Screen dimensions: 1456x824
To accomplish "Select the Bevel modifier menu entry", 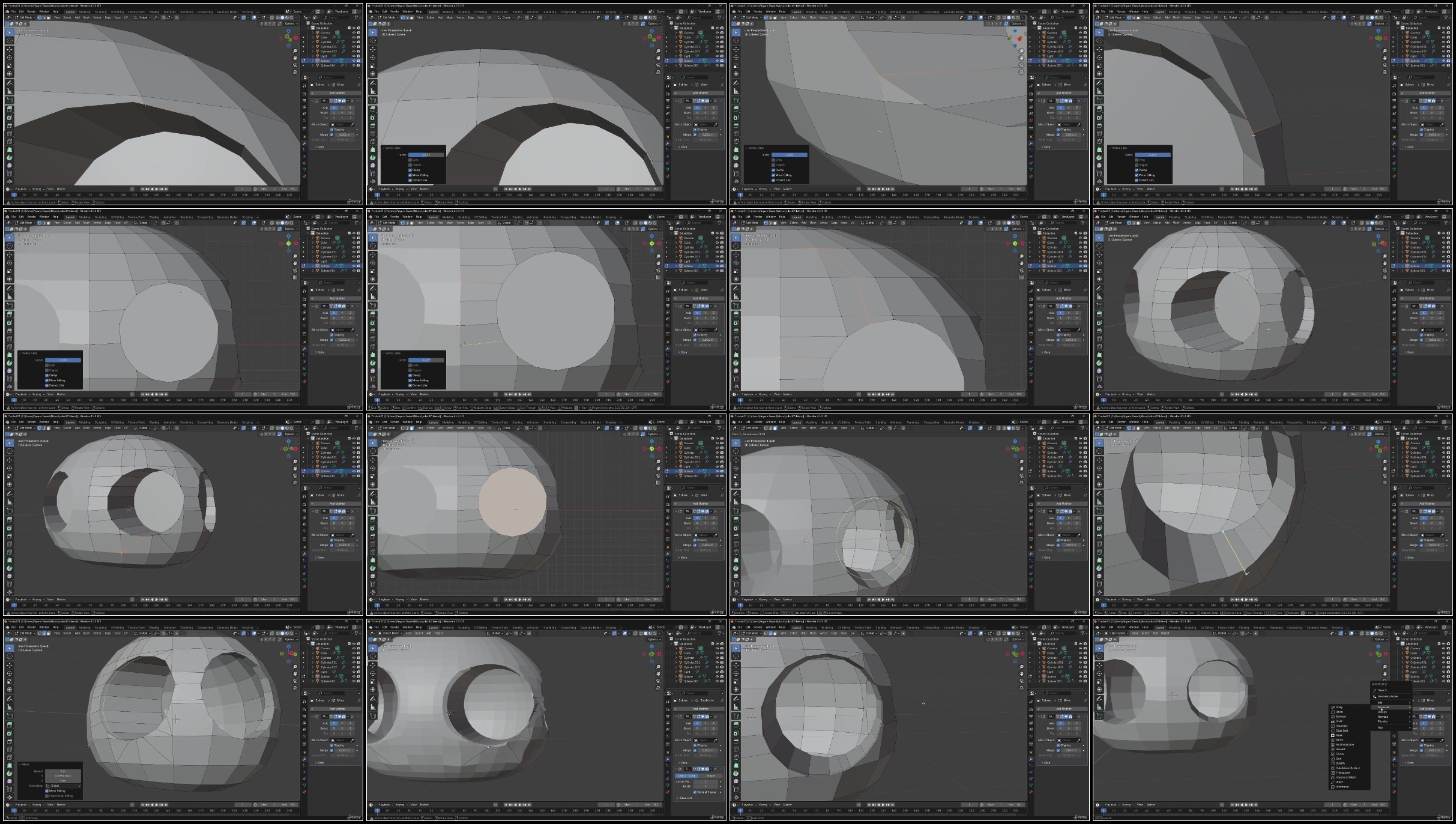I will (1339, 712).
